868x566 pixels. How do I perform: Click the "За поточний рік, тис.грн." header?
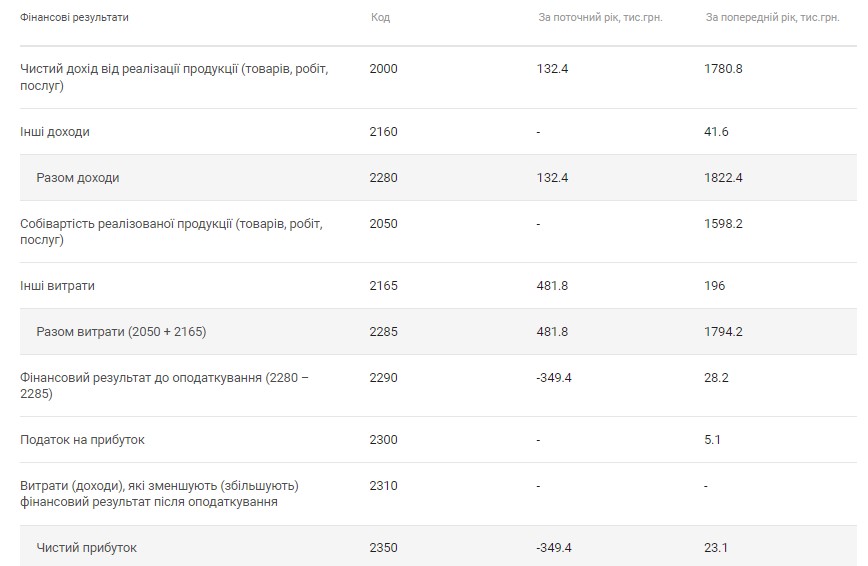pyautogui.click(x=600, y=18)
